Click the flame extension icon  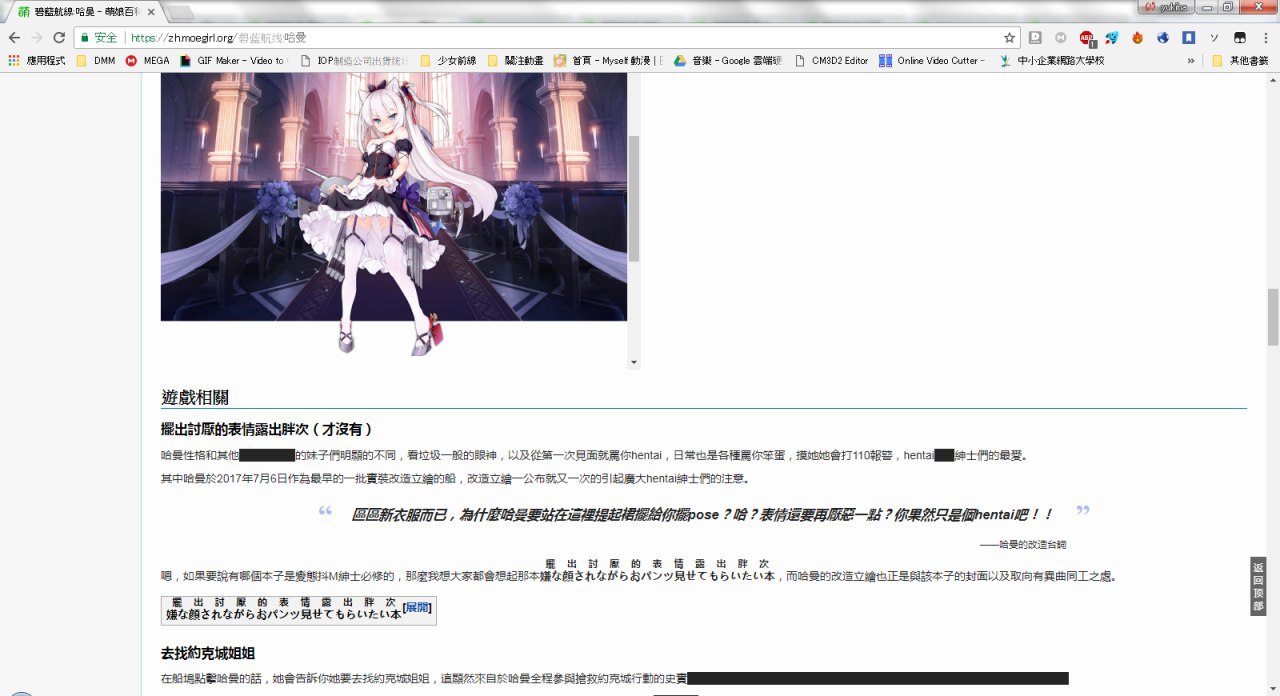pyautogui.click(x=1137, y=38)
